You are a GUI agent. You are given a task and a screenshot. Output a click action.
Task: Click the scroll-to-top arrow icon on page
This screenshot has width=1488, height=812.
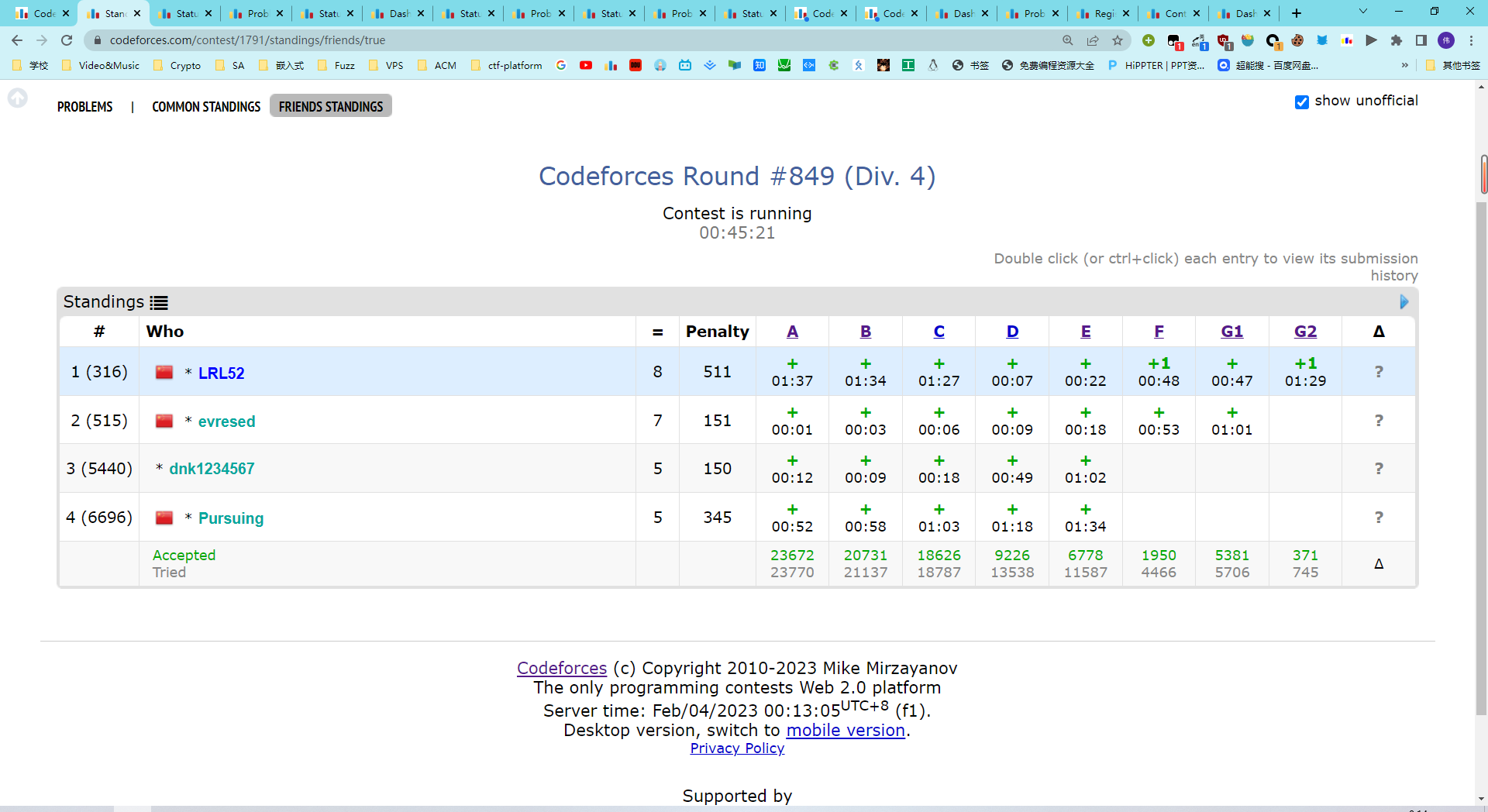pyautogui.click(x=18, y=98)
